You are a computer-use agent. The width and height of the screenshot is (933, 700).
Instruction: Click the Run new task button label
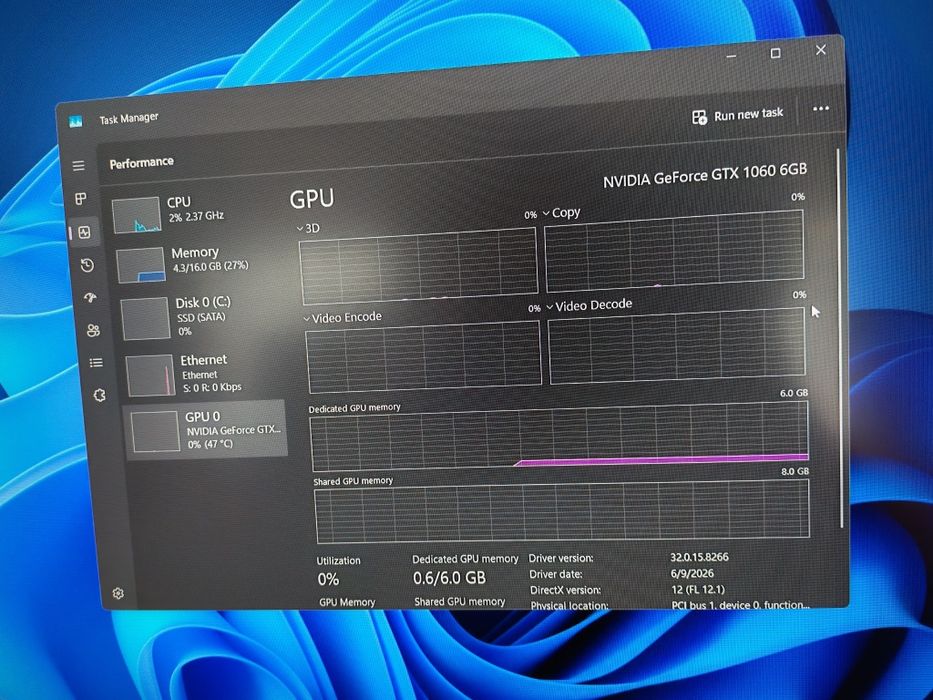tap(749, 114)
